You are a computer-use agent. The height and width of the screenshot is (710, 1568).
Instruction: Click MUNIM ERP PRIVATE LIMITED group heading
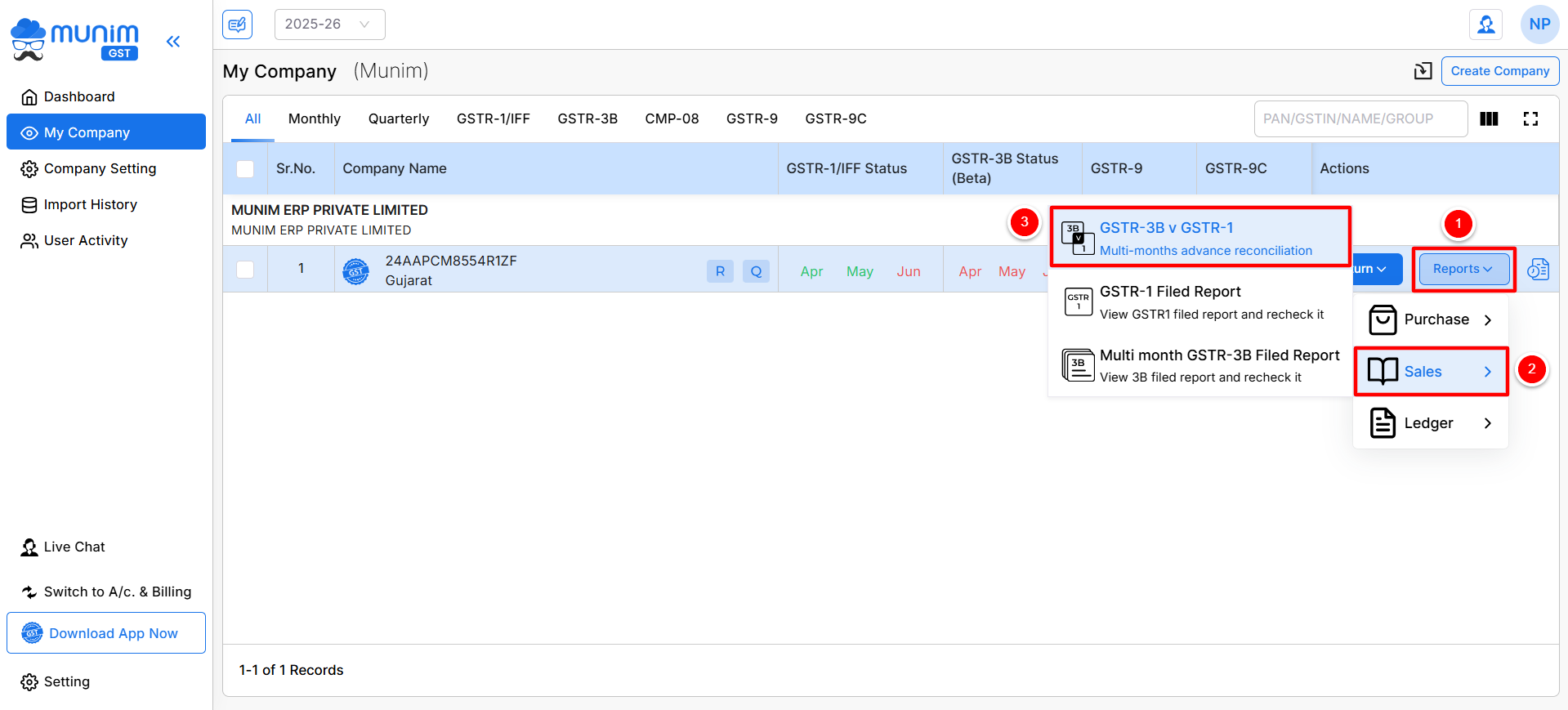point(329,211)
